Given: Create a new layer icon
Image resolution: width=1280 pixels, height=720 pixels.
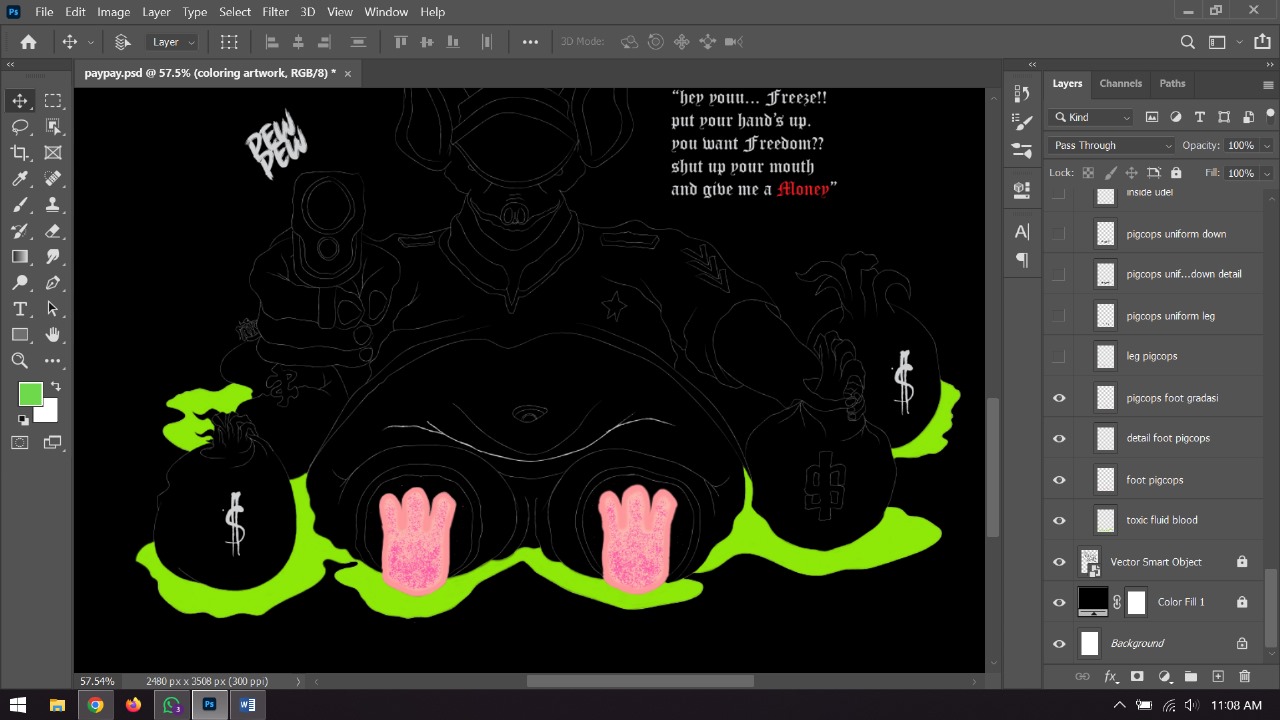Looking at the screenshot, I should 1218,677.
